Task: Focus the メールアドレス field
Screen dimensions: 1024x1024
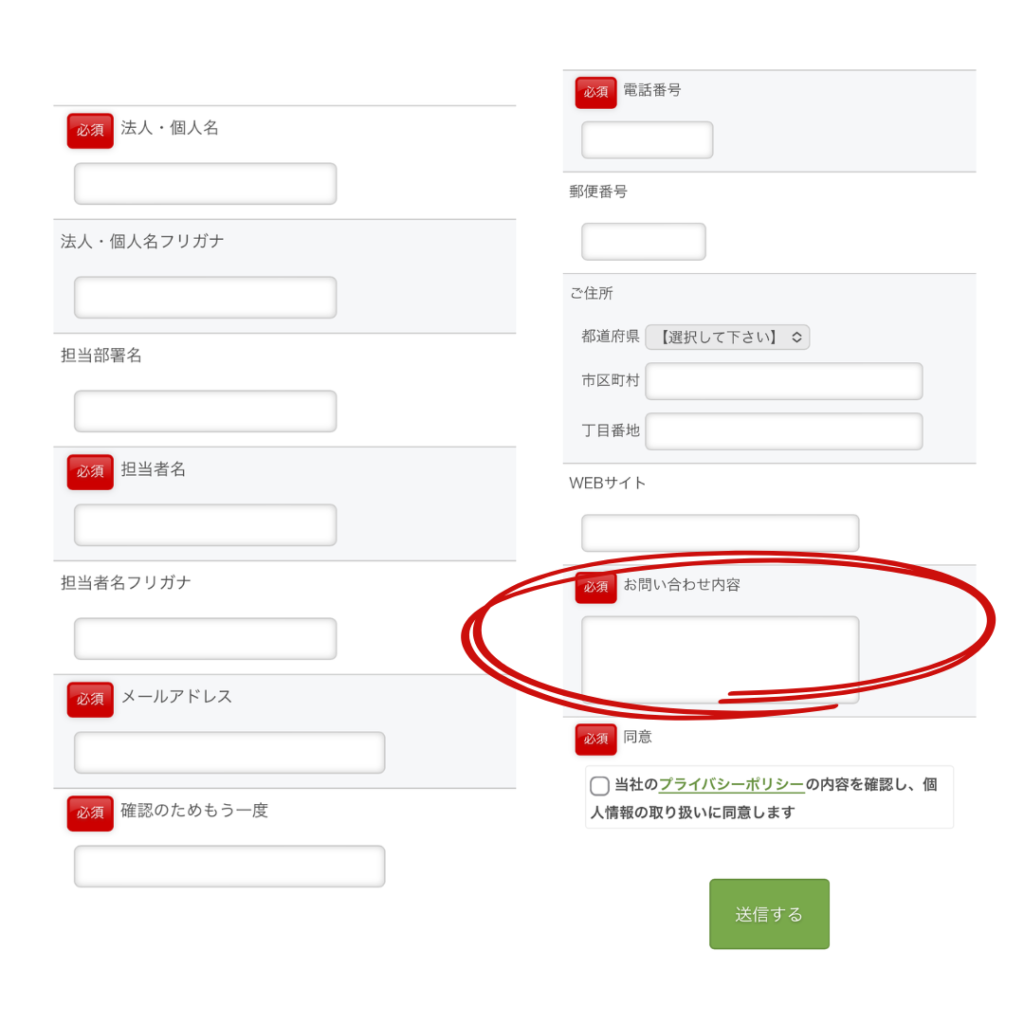Action: [229, 753]
